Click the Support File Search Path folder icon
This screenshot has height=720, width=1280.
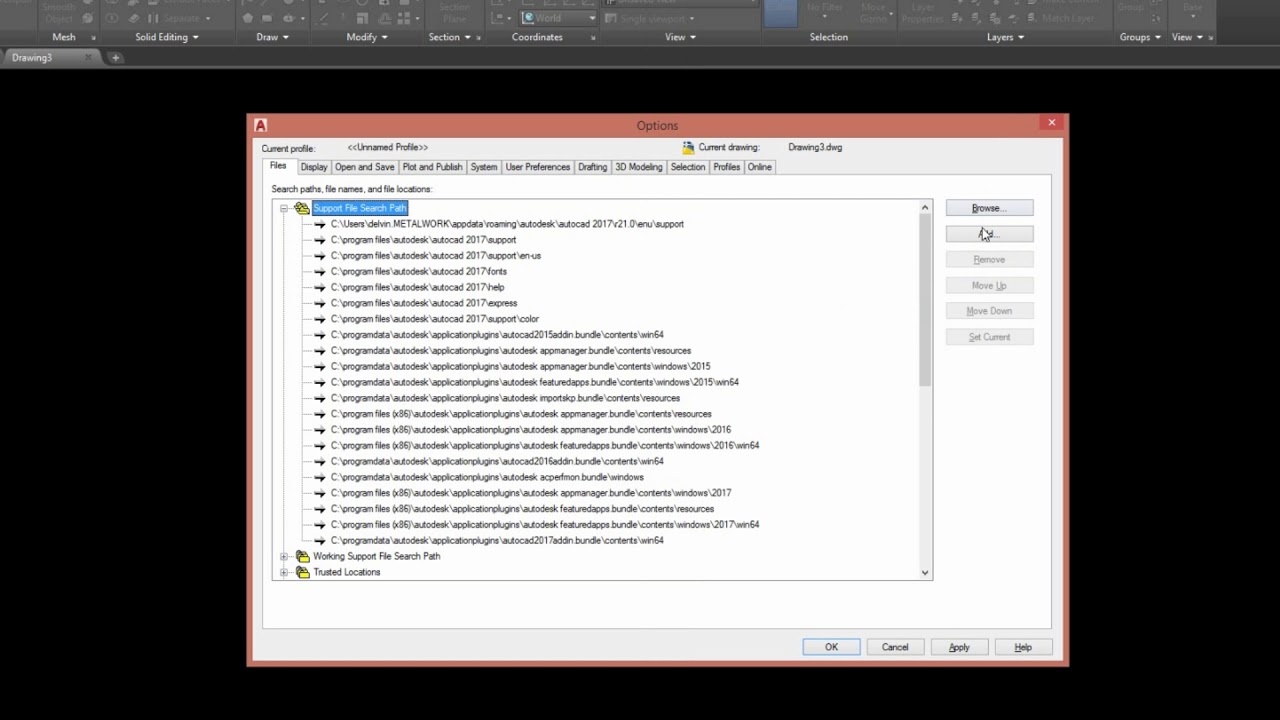coord(302,208)
